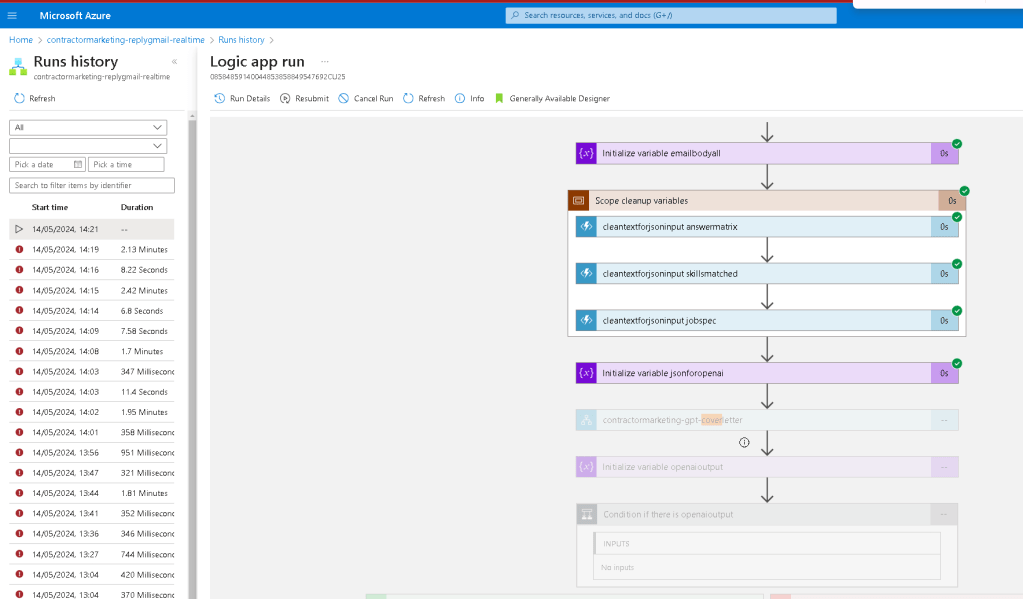Refresh the Runs history list

(x=35, y=99)
